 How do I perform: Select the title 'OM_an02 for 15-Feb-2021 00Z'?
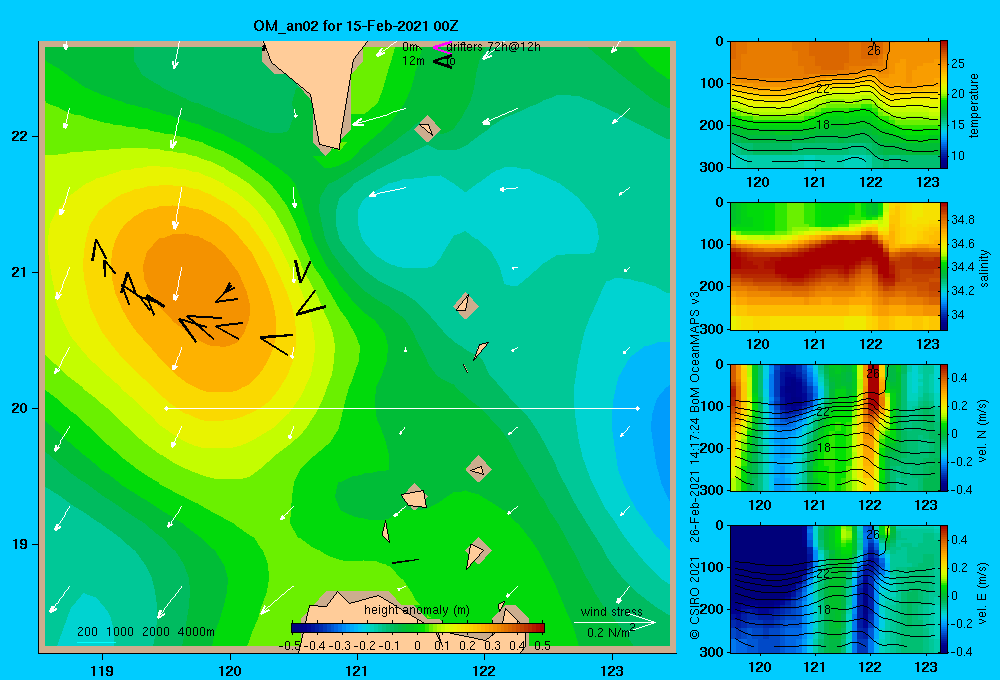coord(355,26)
